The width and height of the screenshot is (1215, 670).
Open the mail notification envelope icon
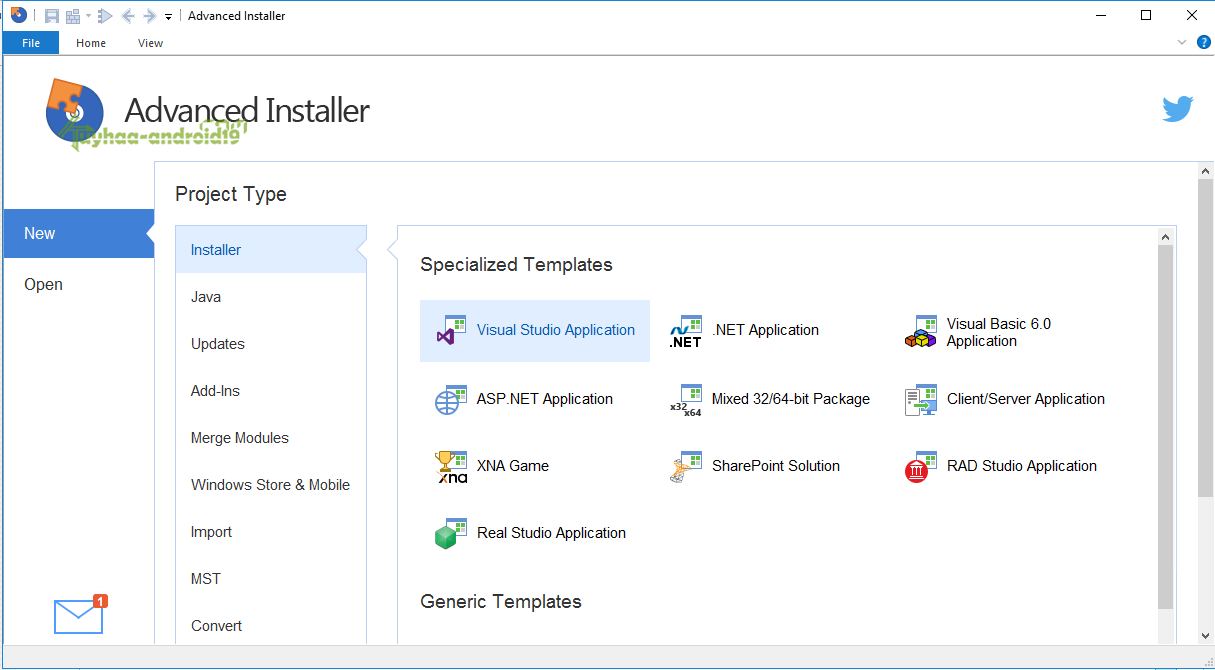pyautogui.click(x=79, y=616)
